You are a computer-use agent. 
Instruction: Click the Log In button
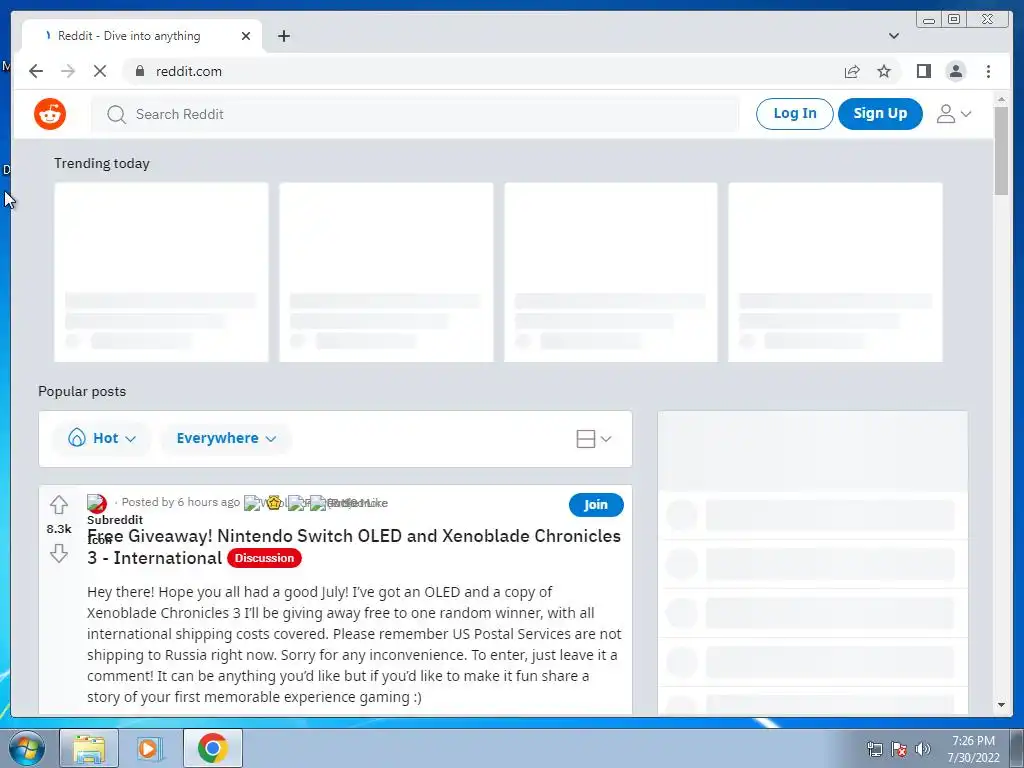pos(795,114)
